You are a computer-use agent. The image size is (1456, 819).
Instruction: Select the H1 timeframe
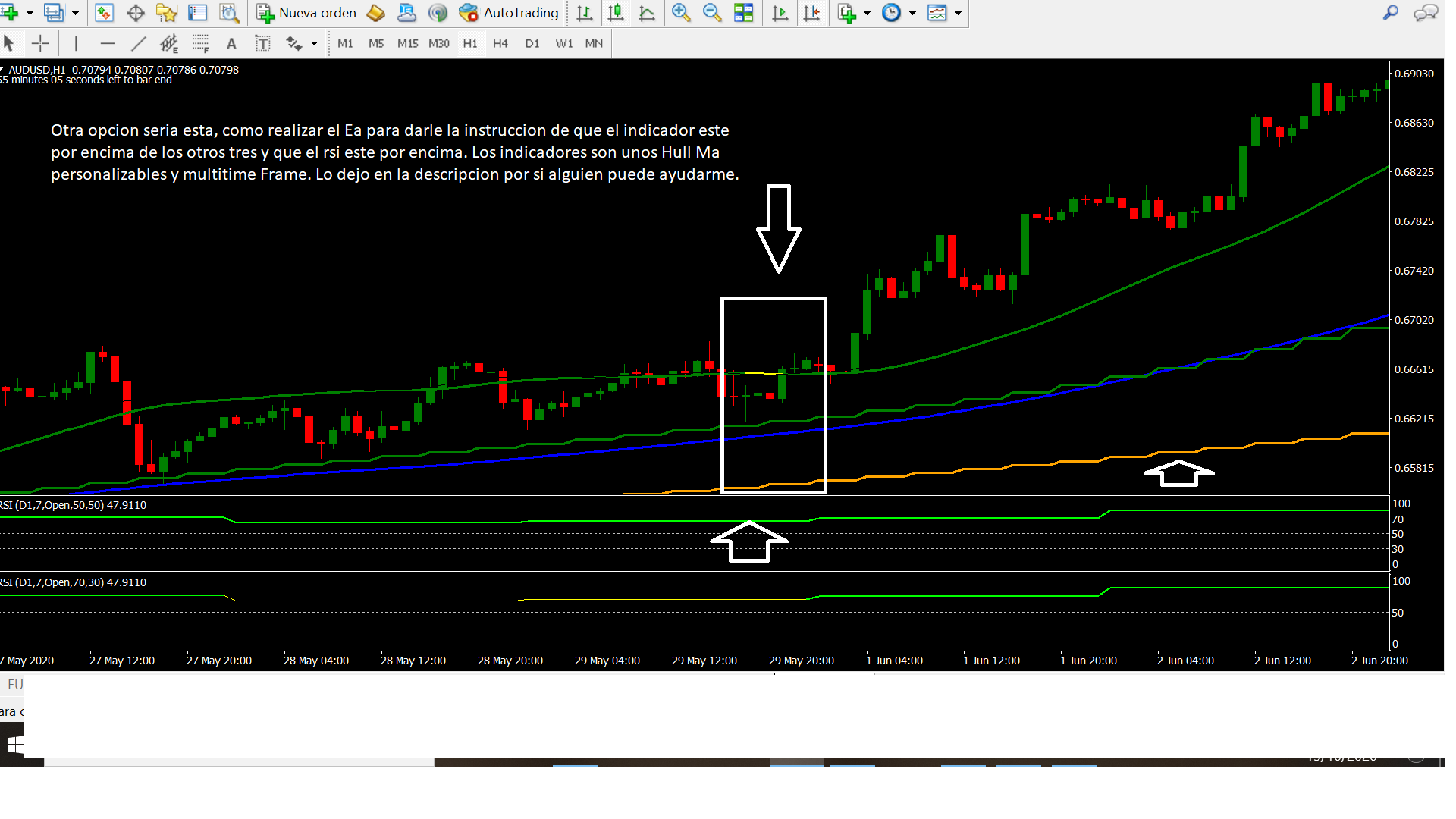click(x=470, y=43)
